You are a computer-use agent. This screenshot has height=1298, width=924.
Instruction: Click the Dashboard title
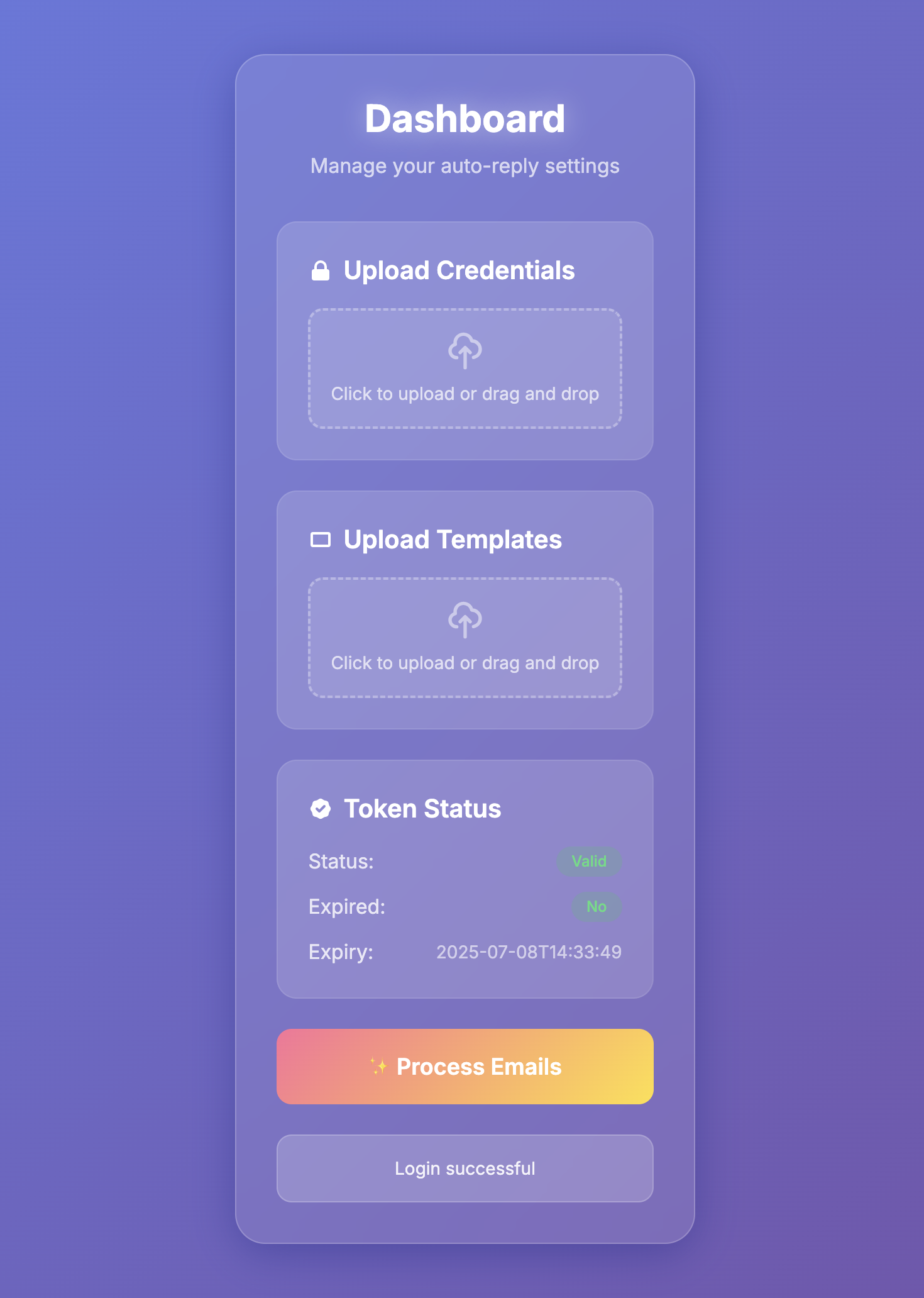pos(465,119)
